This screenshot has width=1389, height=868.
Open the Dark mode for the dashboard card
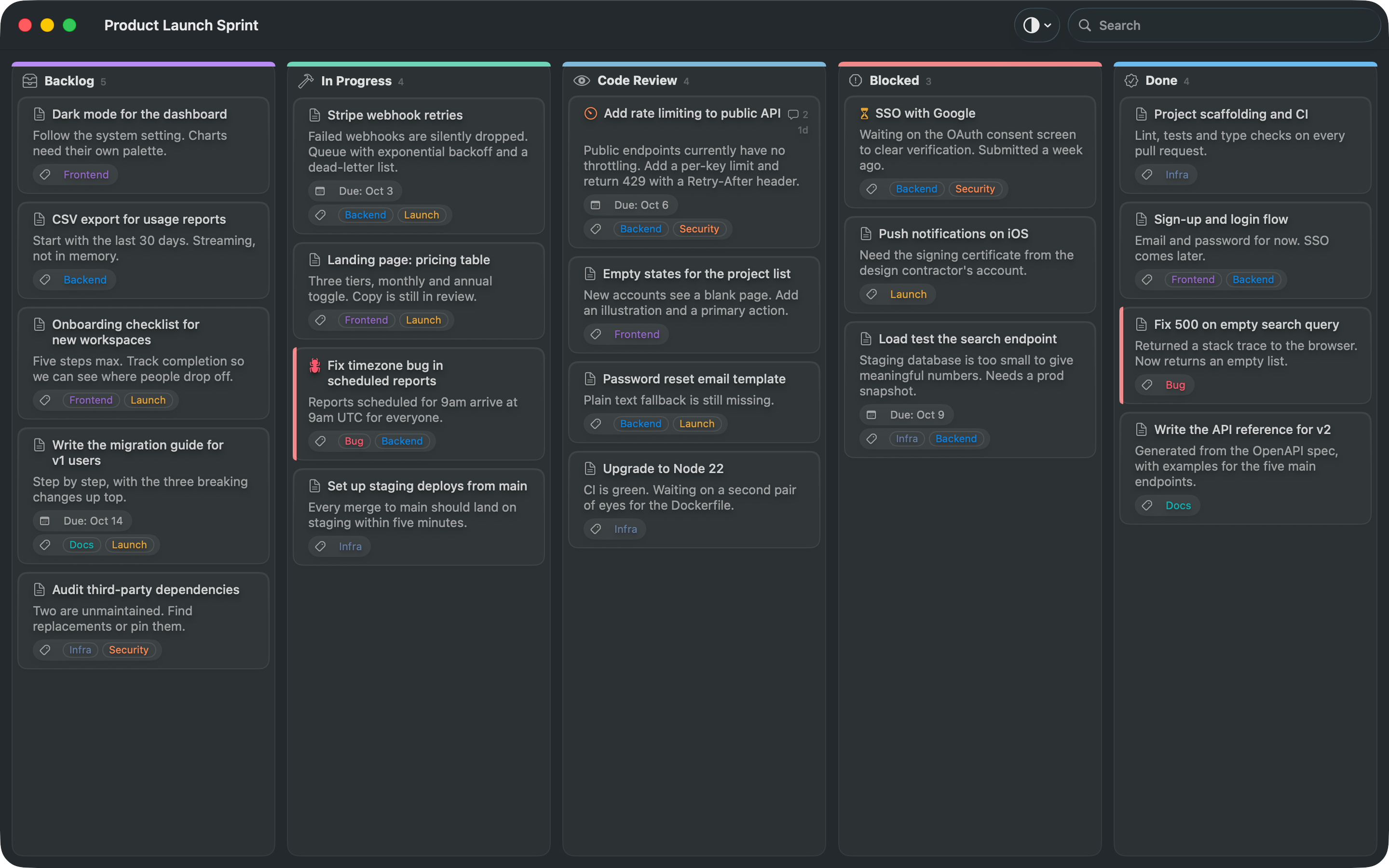click(x=144, y=145)
